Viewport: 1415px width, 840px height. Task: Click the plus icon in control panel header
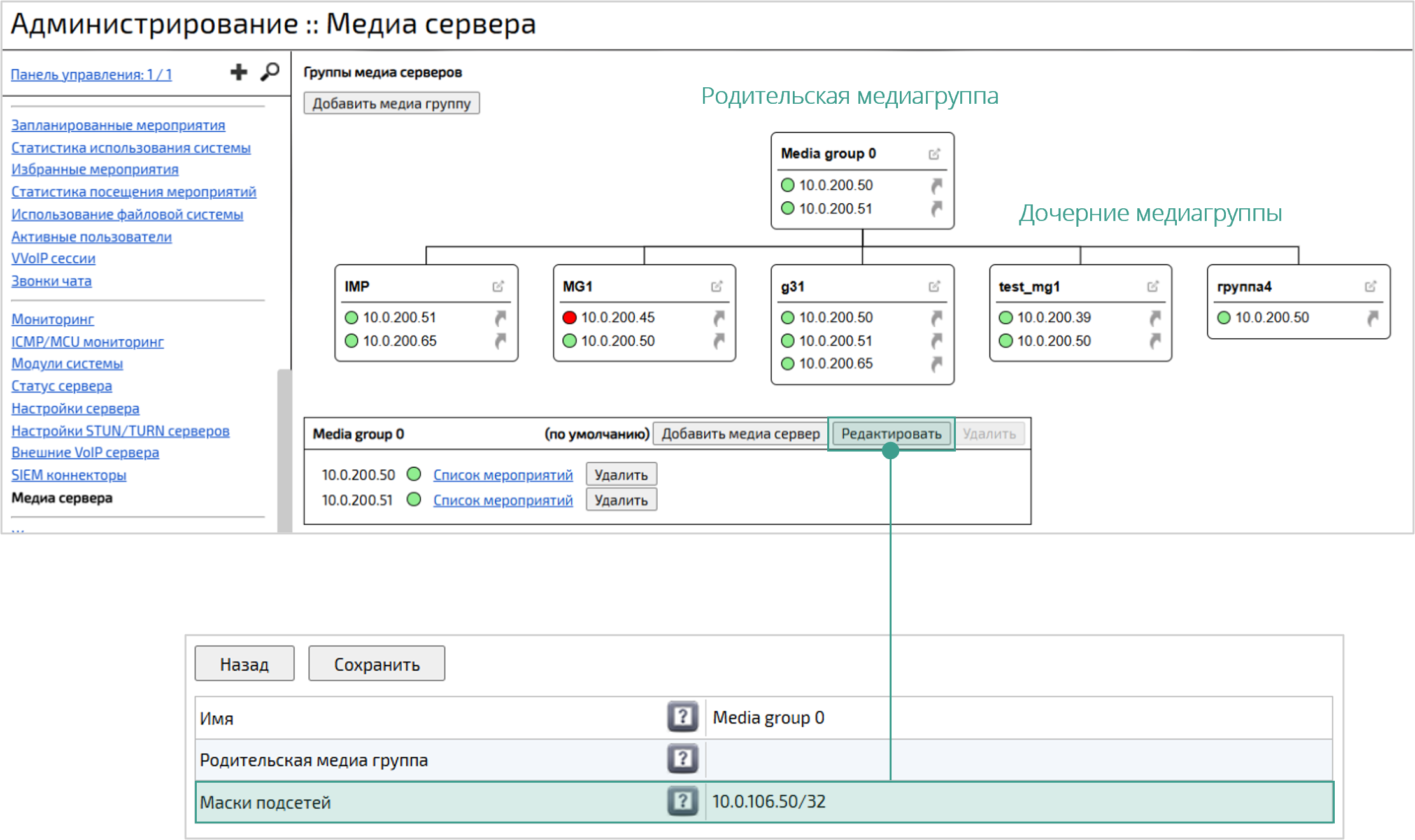(239, 73)
